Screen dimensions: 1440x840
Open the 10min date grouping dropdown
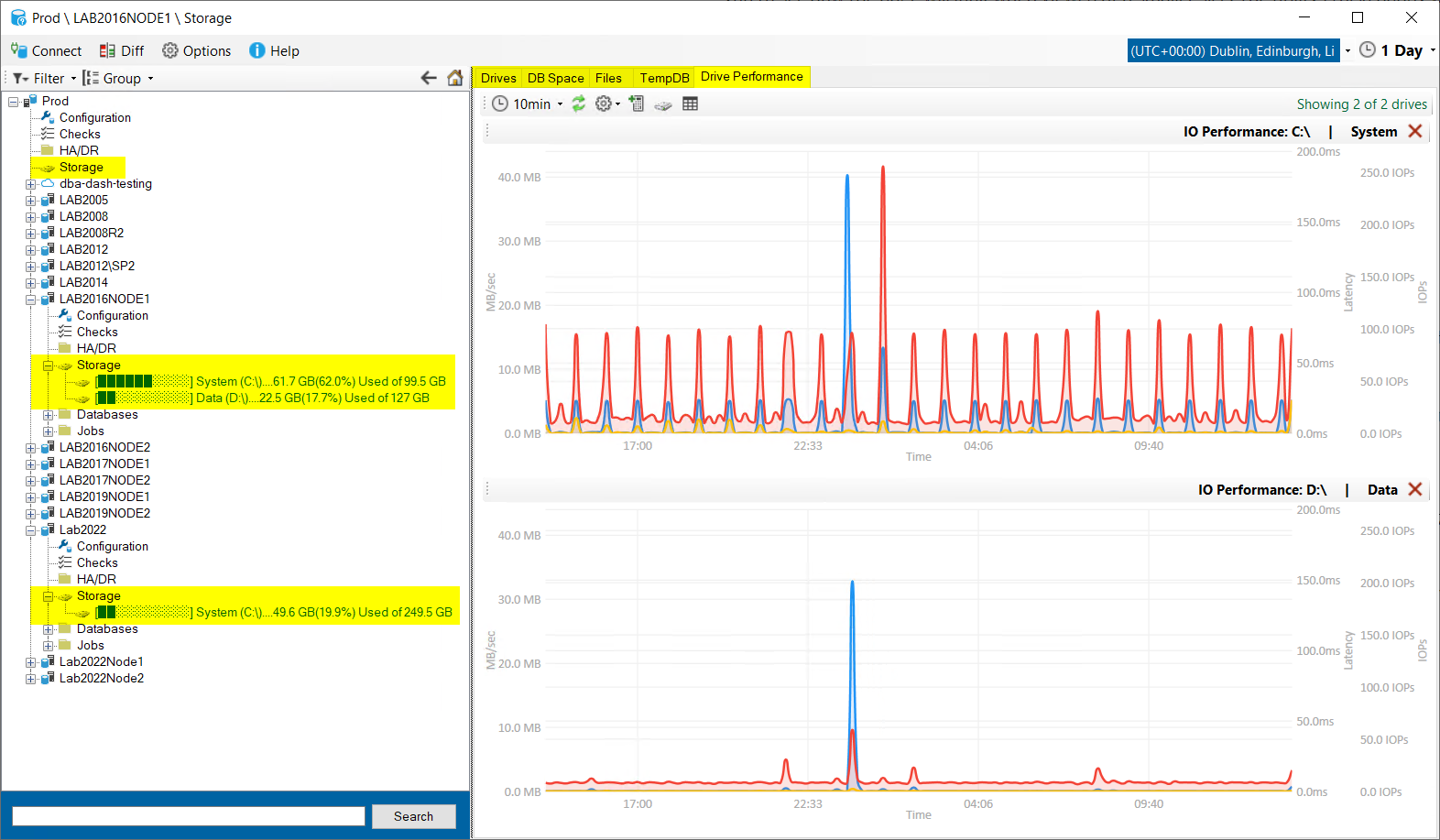tap(528, 104)
